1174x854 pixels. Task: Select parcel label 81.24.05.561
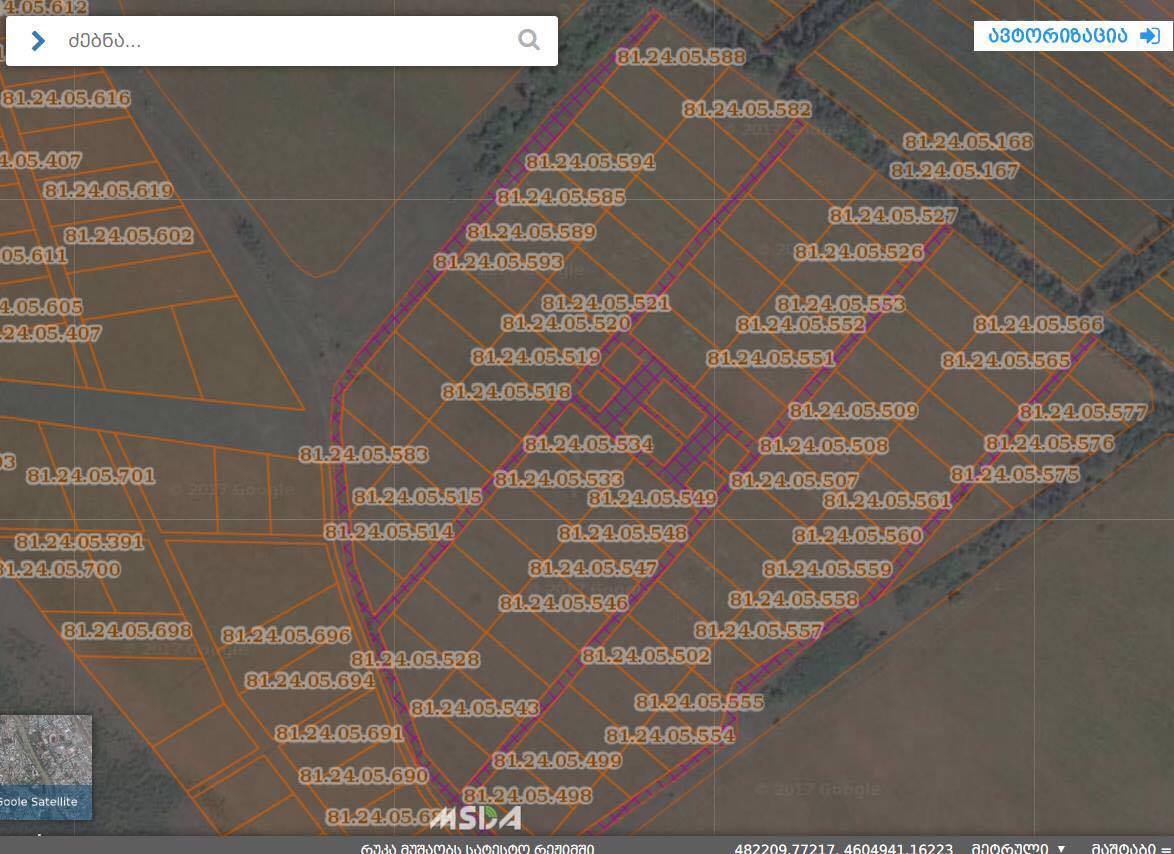(886, 500)
